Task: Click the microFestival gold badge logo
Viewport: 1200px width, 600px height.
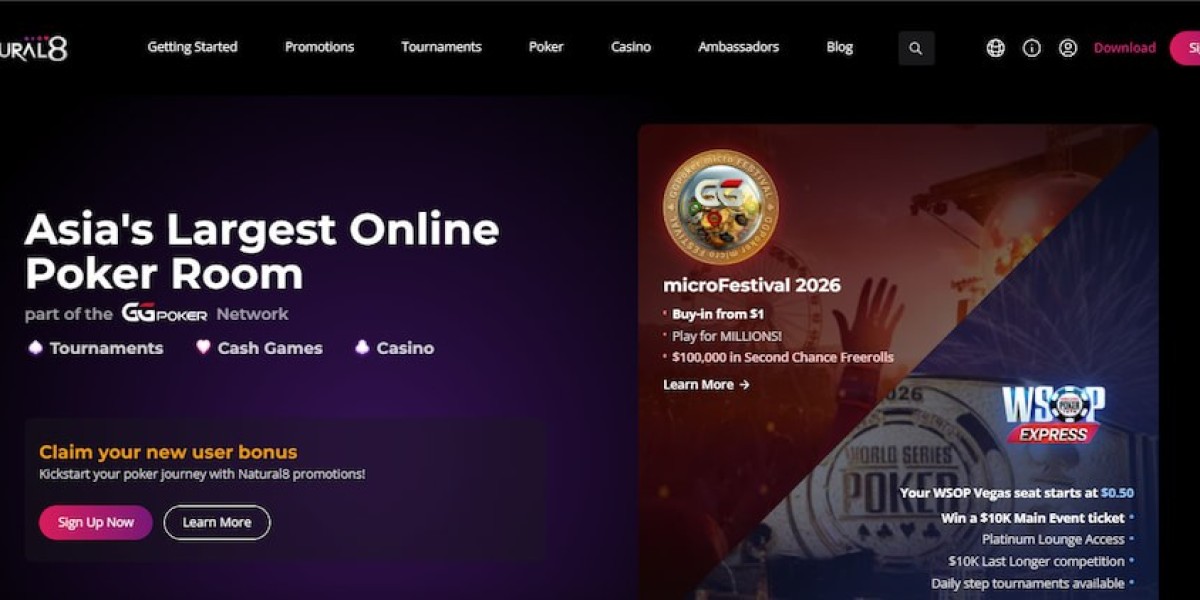Action: (720, 208)
